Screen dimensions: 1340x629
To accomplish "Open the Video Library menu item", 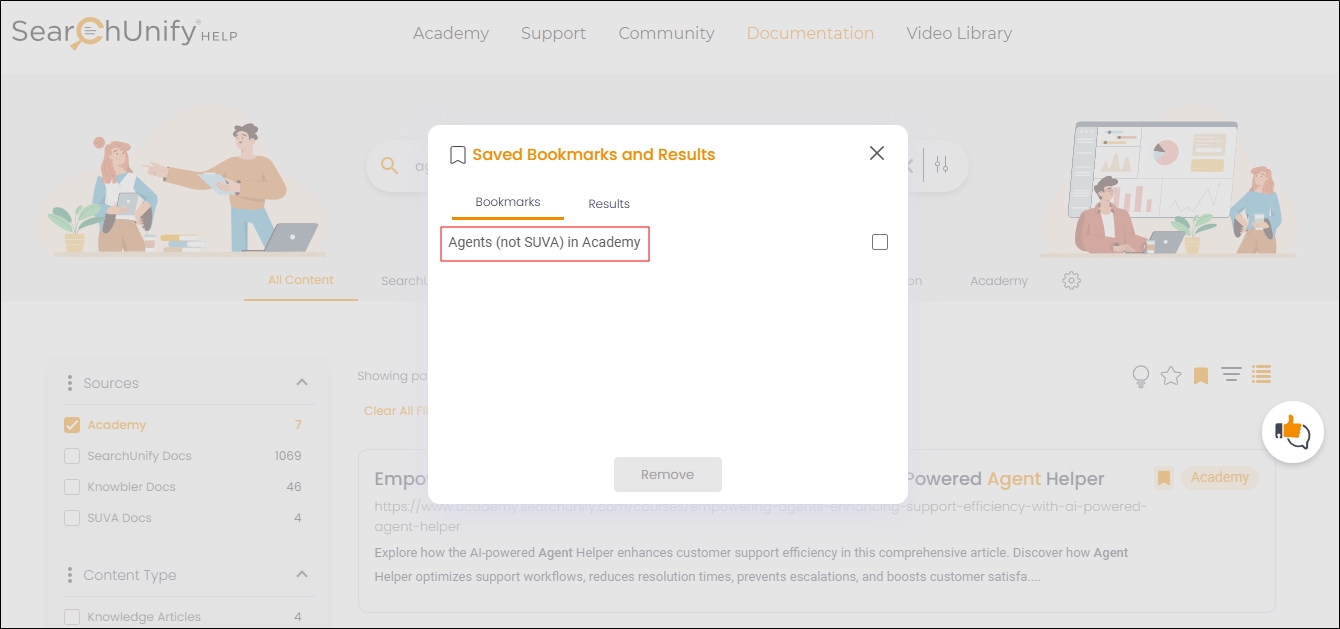I will [958, 33].
